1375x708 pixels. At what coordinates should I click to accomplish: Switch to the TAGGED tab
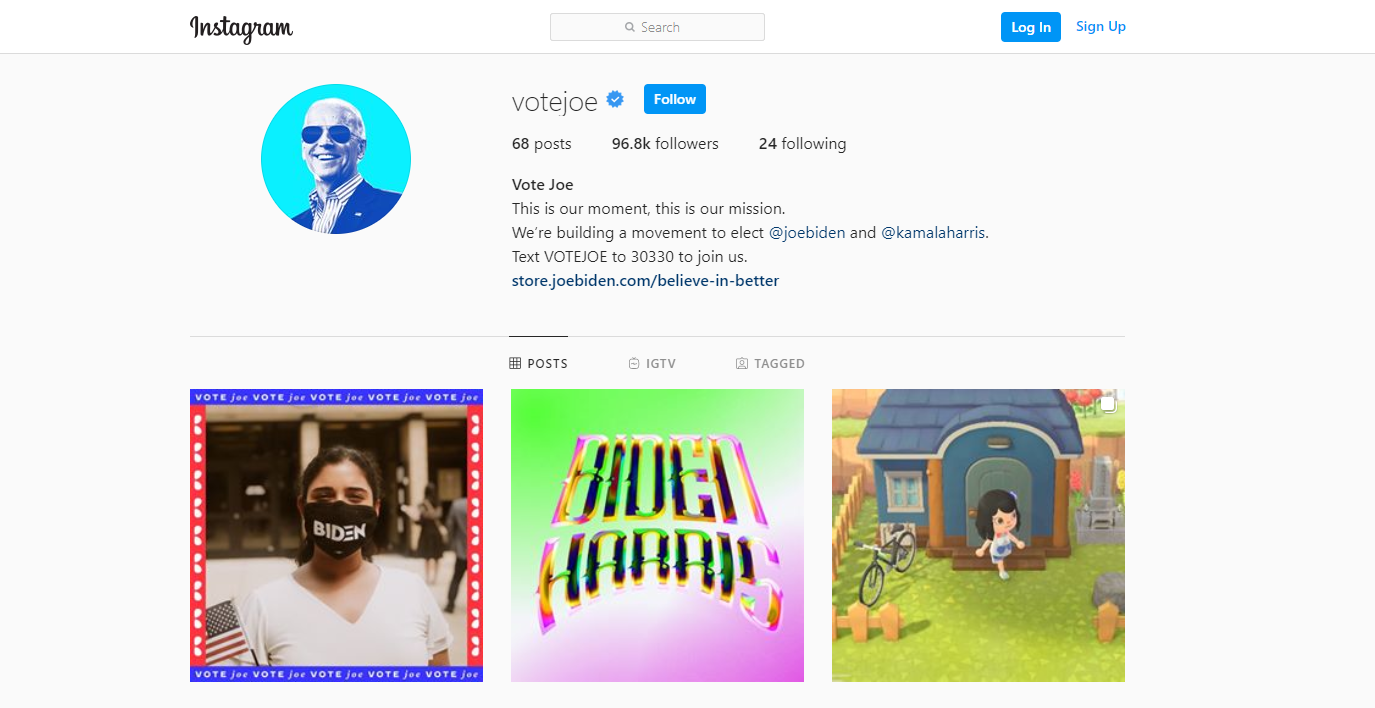point(770,364)
